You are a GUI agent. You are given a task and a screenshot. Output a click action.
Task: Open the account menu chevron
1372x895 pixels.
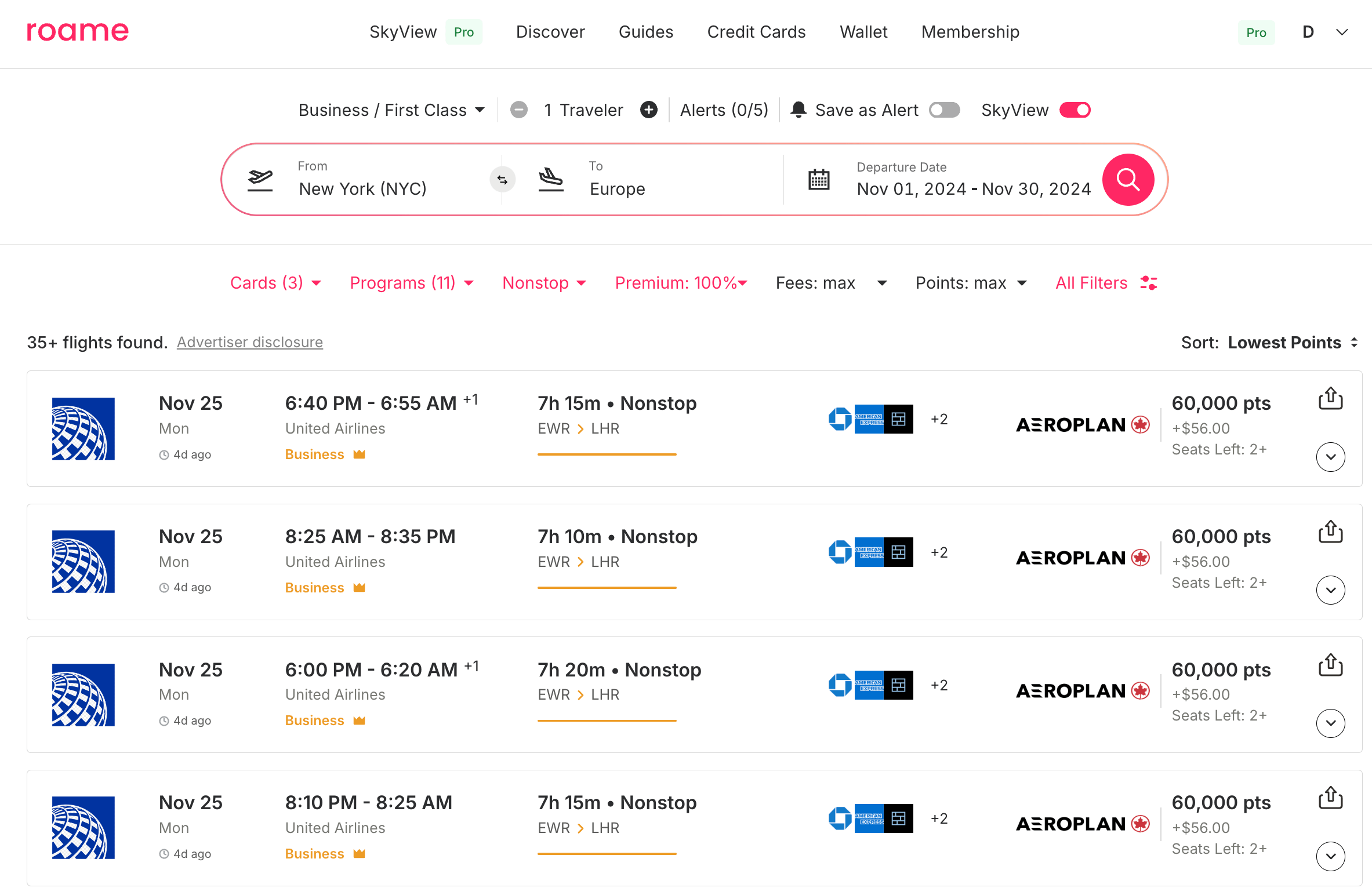point(1342,32)
